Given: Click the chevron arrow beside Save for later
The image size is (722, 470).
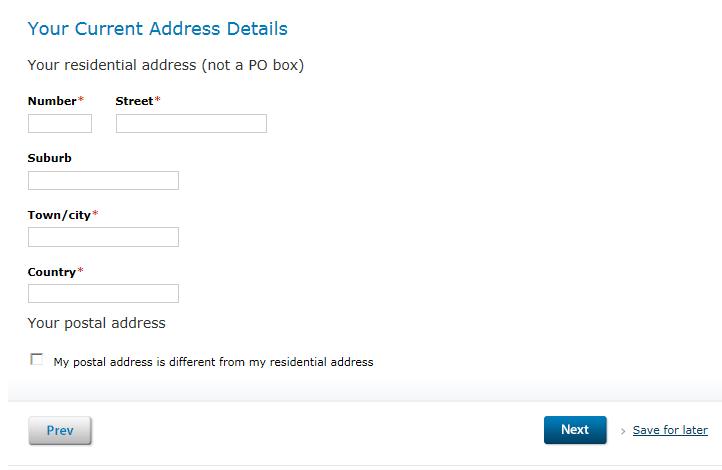Looking at the screenshot, I should 623,431.
